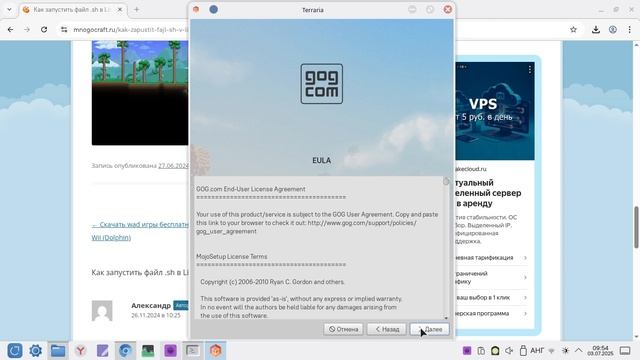The width and height of the screenshot is (640, 360).
Task: Open the clipboard tray icon
Action: [481, 351]
